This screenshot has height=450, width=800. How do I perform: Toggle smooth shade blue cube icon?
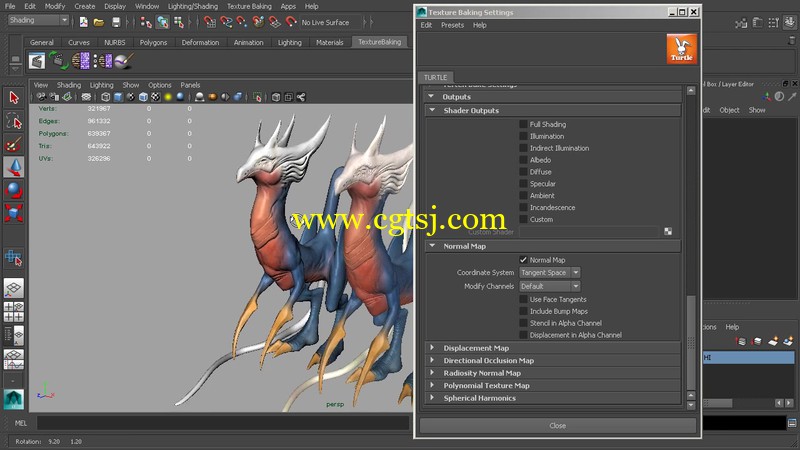(118, 97)
